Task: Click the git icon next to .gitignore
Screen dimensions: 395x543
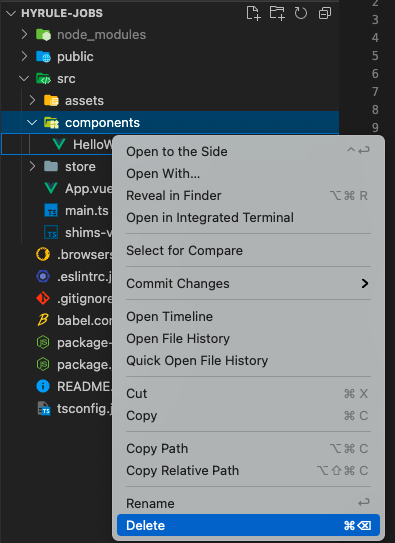Action: coord(43,298)
